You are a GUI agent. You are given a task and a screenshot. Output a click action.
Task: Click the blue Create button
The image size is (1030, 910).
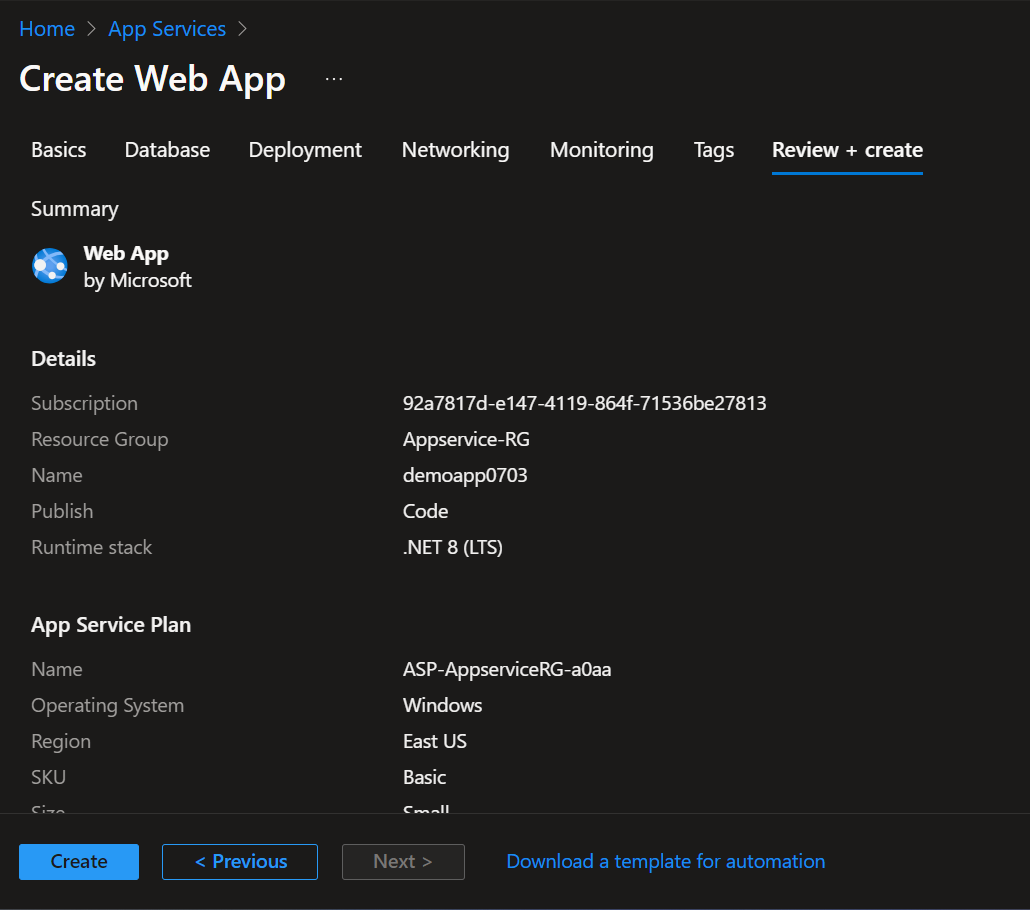[x=79, y=861]
